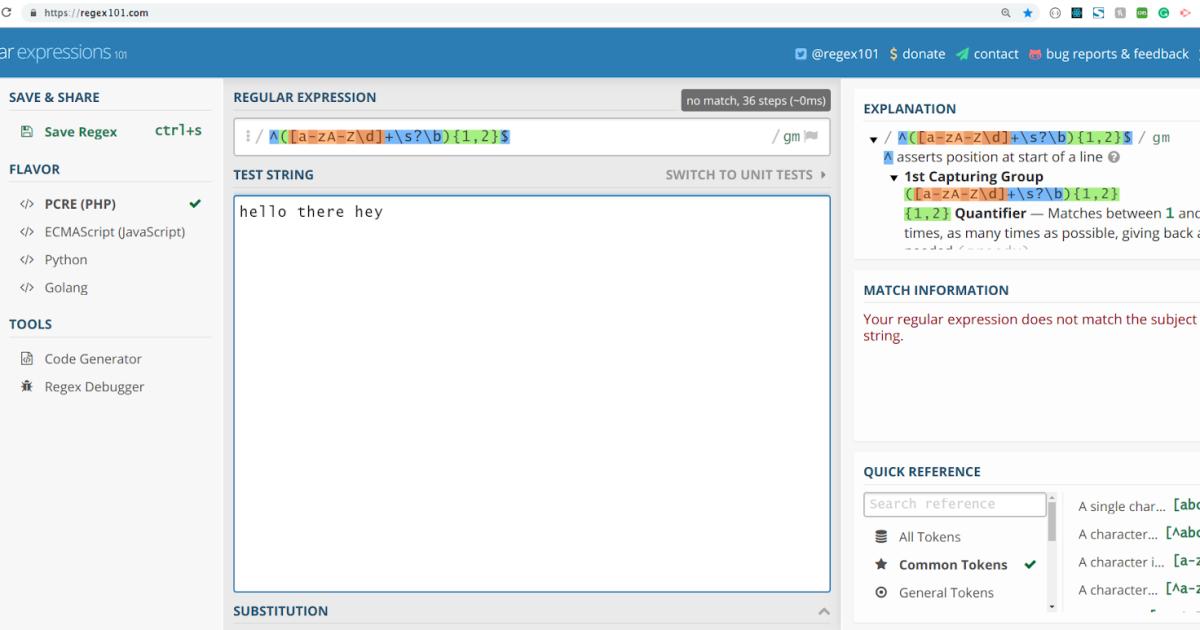Click the 'A single char…' reference row
This screenshot has height=630, width=1200.
[x=1137, y=506]
